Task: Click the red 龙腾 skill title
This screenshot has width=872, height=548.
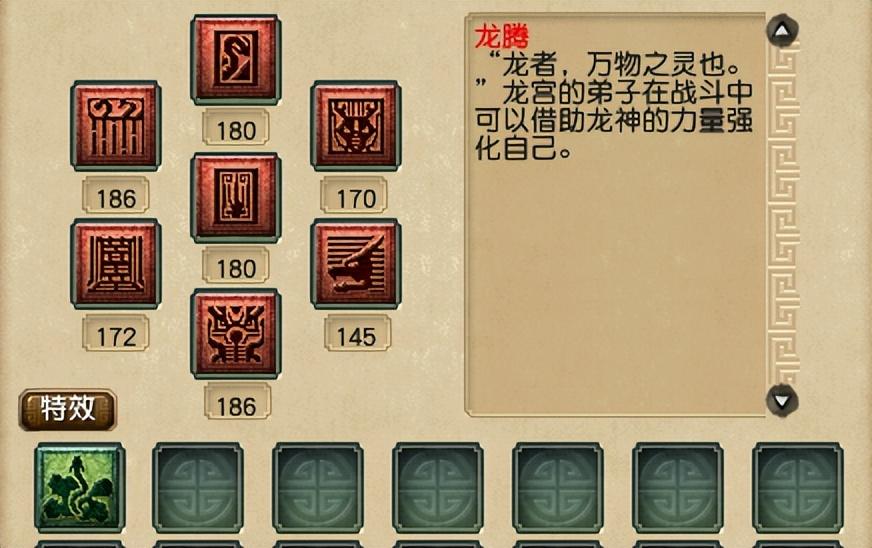Action: coord(502,36)
